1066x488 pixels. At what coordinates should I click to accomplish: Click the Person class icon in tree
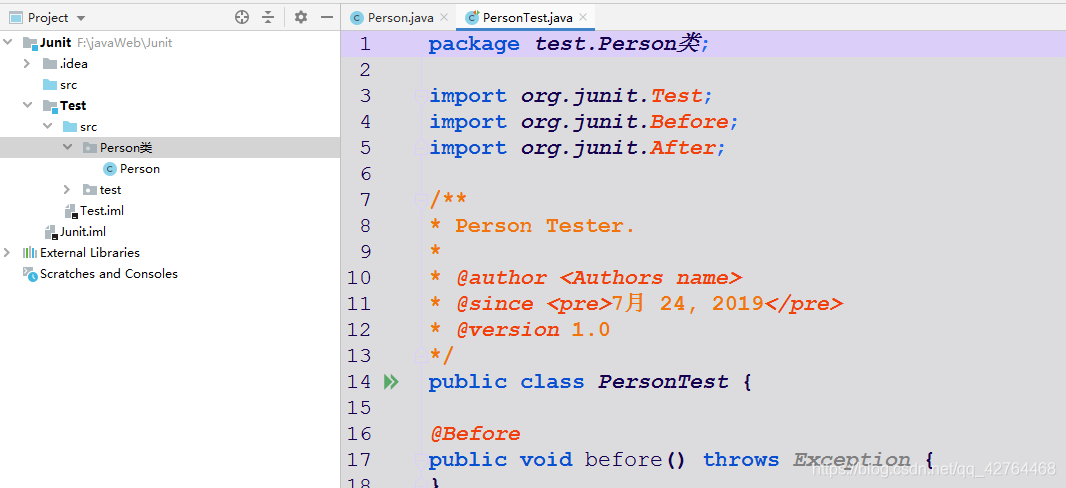109,169
